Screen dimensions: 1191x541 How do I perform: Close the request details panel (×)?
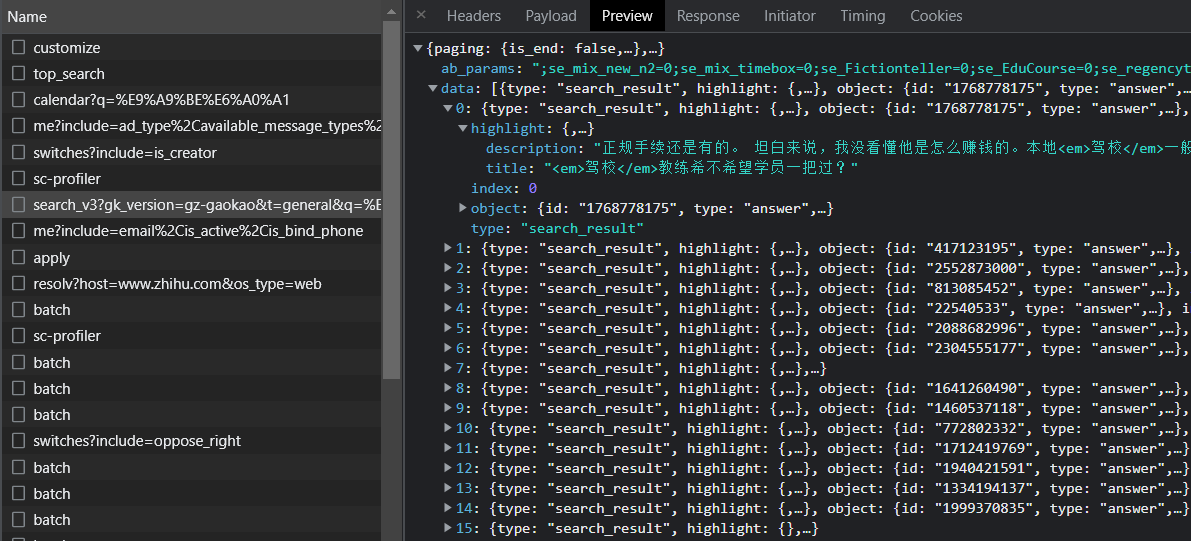point(421,14)
